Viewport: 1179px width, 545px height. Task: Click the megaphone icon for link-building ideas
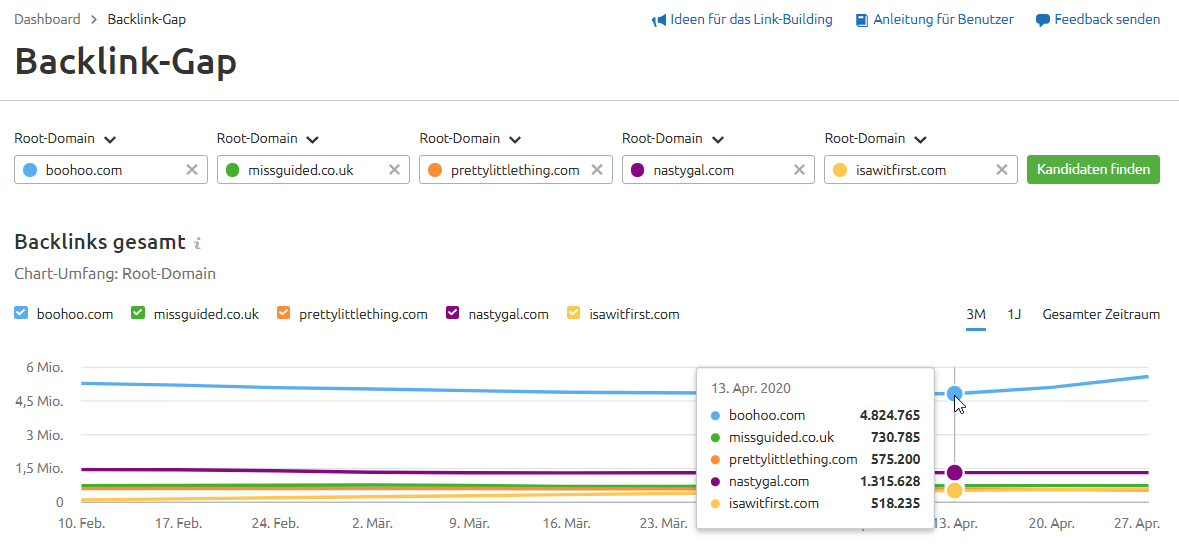[659, 20]
